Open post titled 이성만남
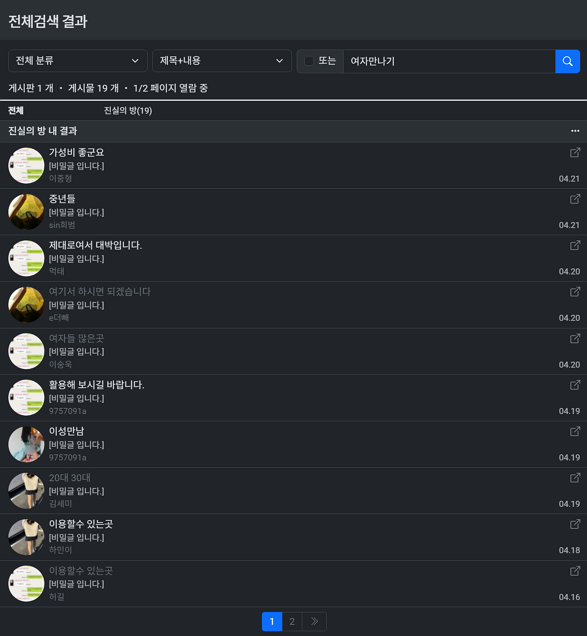The width and height of the screenshot is (587, 636). [x=67, y=431]
